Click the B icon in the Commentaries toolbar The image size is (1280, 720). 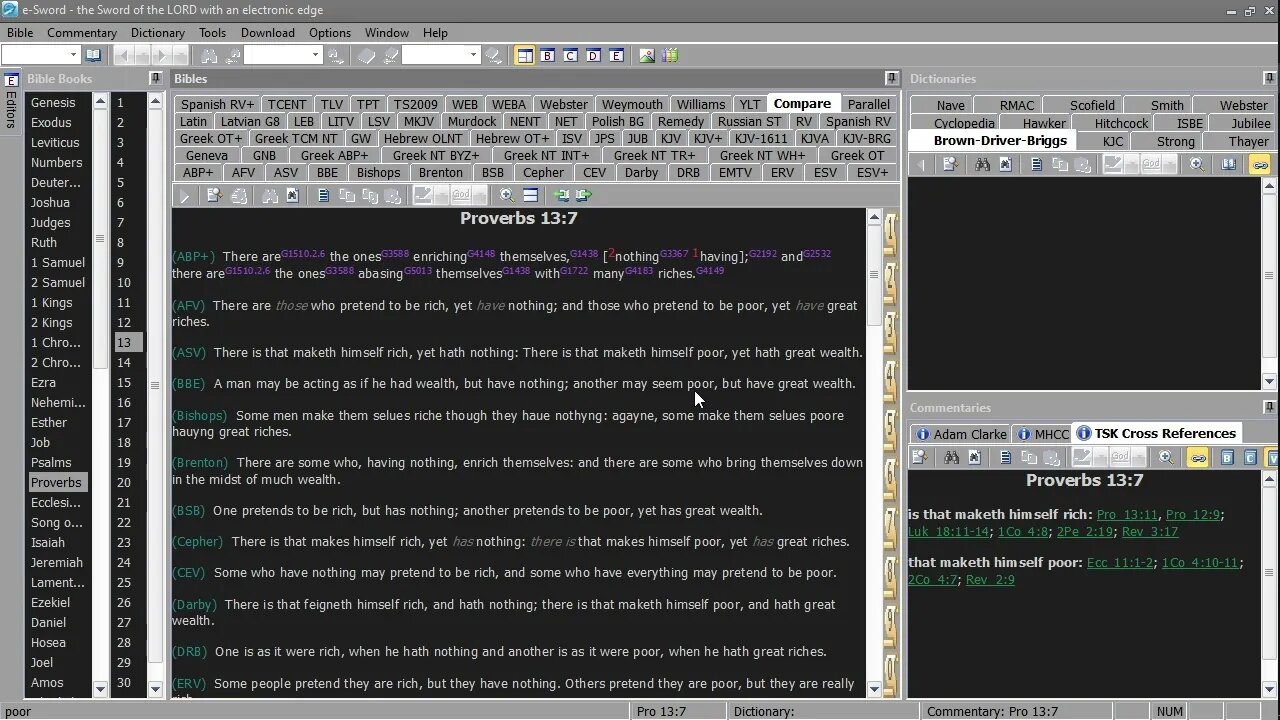1227,458
